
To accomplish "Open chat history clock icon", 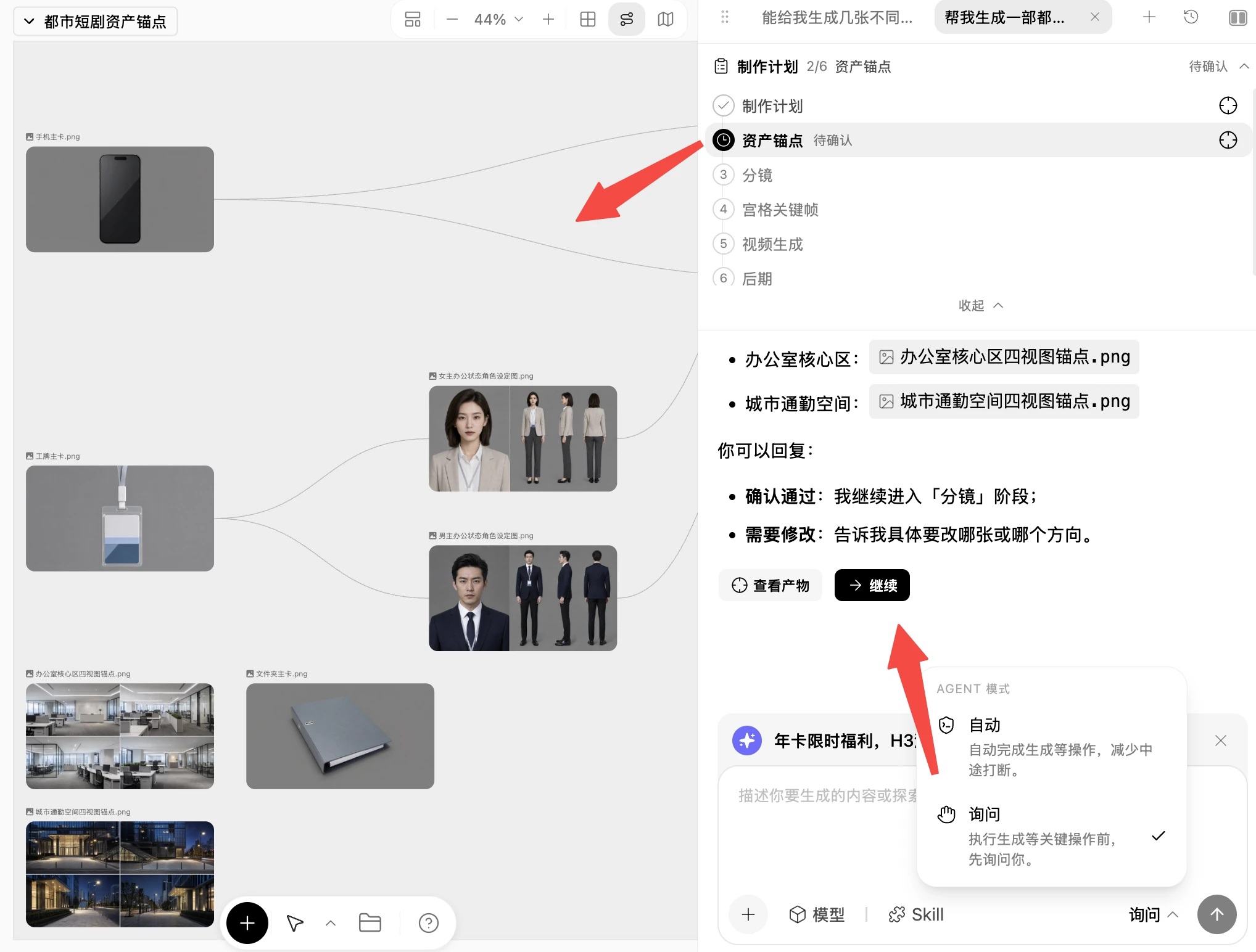I will click(1191, 17).
